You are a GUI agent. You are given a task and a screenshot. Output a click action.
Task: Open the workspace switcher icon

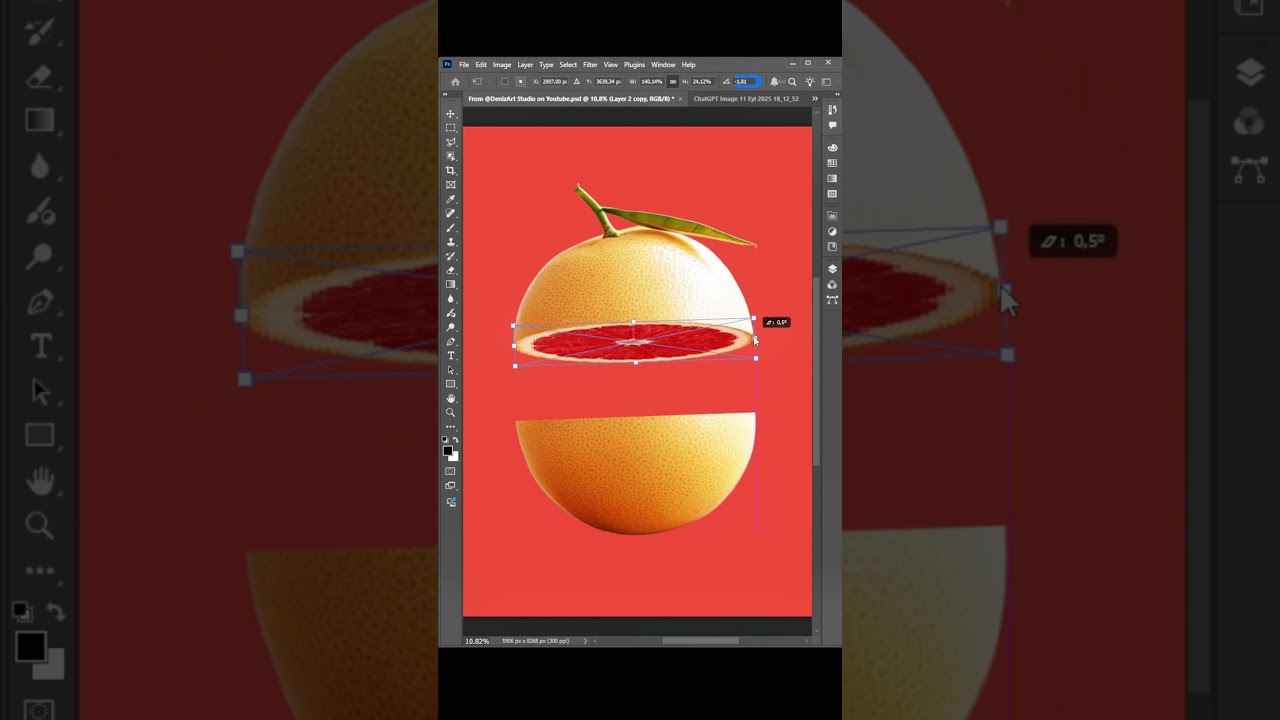826,82
